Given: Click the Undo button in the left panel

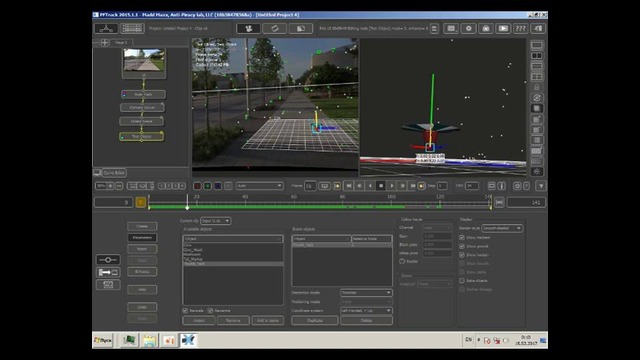Looking at the screenshot, I should point(142,307).
